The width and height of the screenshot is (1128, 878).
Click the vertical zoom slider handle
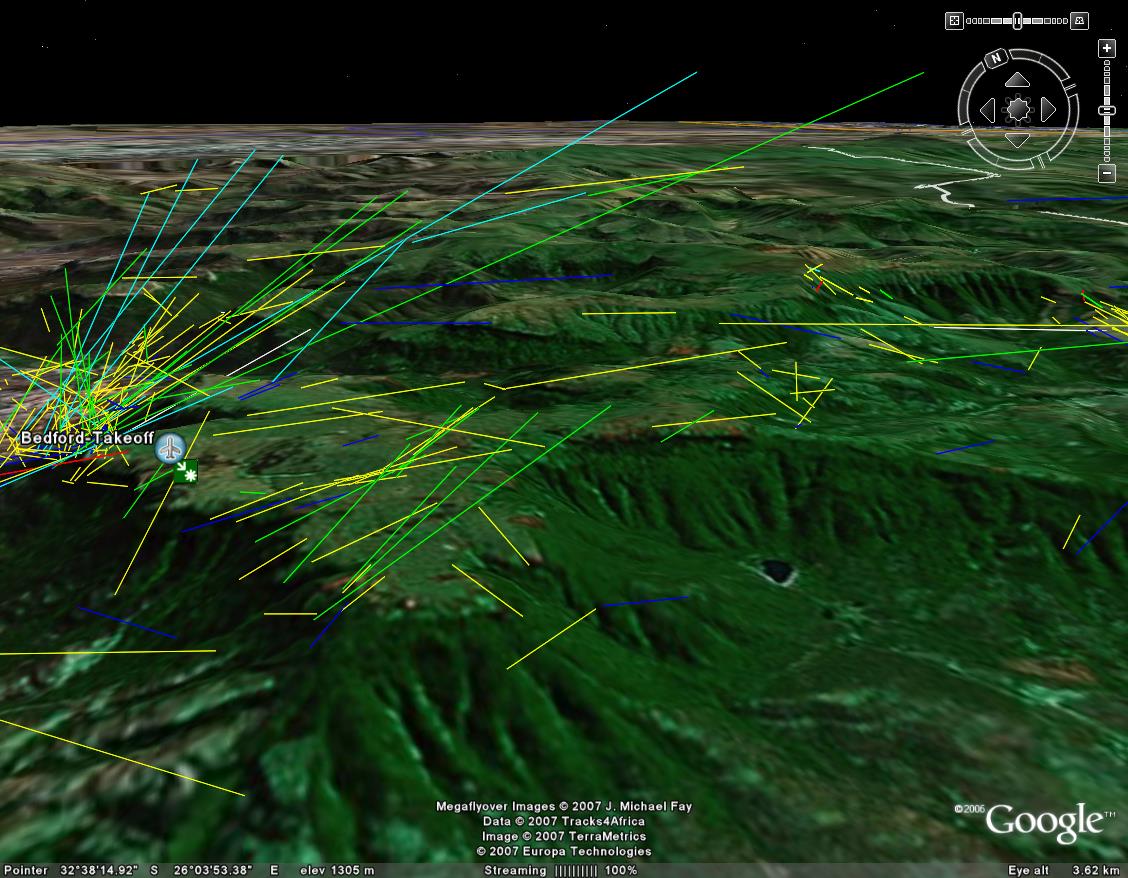pos(1107,110)
